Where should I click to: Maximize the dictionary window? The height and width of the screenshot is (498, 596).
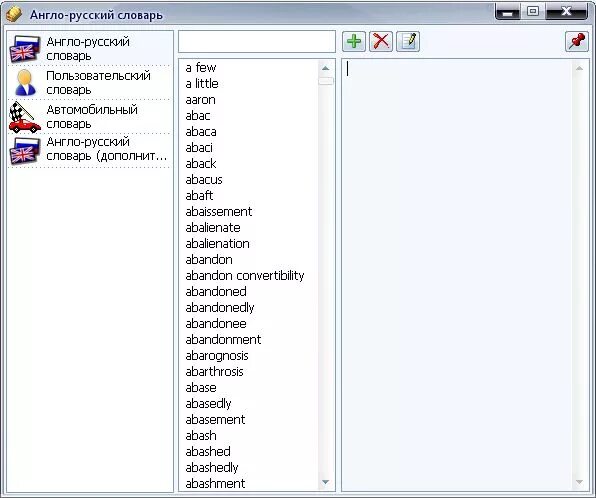[533, 11]
